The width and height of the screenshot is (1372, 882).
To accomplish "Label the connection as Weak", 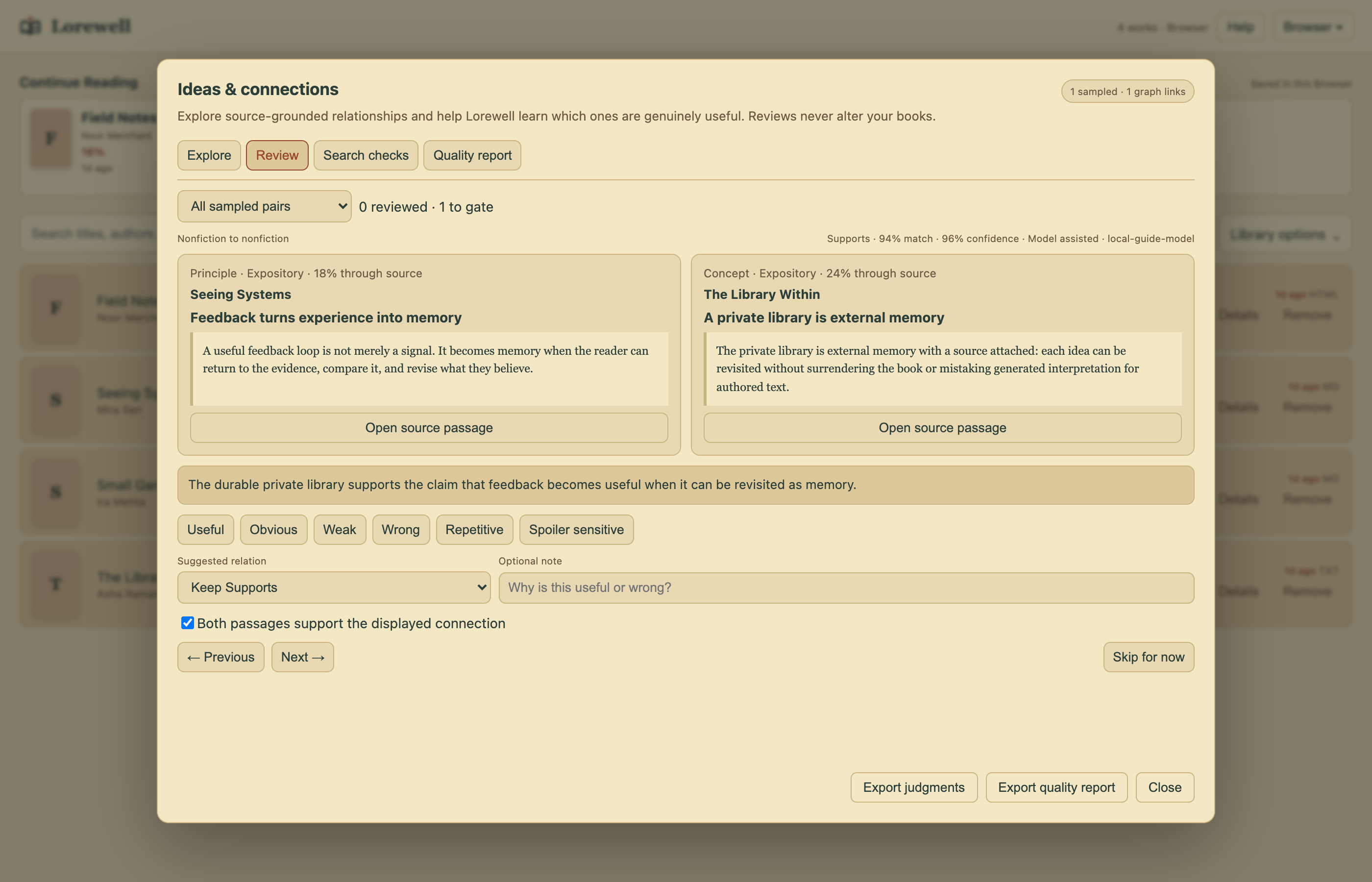I will coord(340,530).
